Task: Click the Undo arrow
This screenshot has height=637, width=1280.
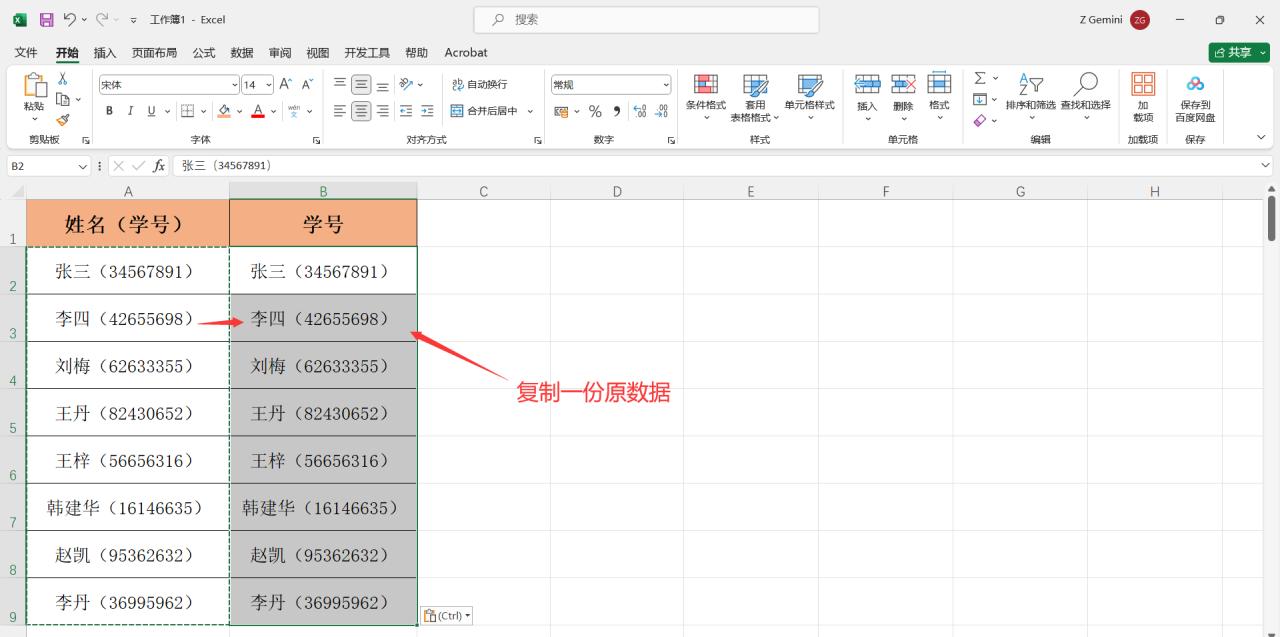Action: [70, 19]
